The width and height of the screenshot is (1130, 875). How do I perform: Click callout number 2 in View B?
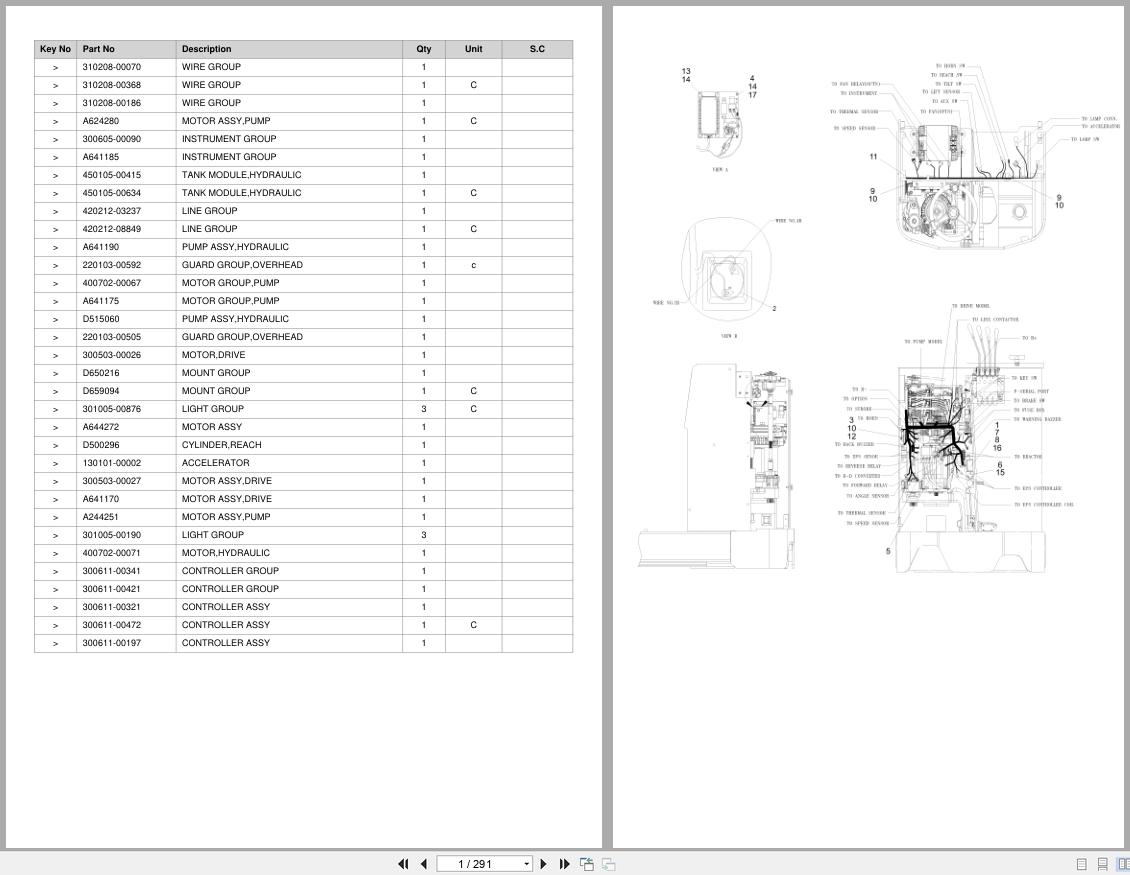tap(774, 308)
